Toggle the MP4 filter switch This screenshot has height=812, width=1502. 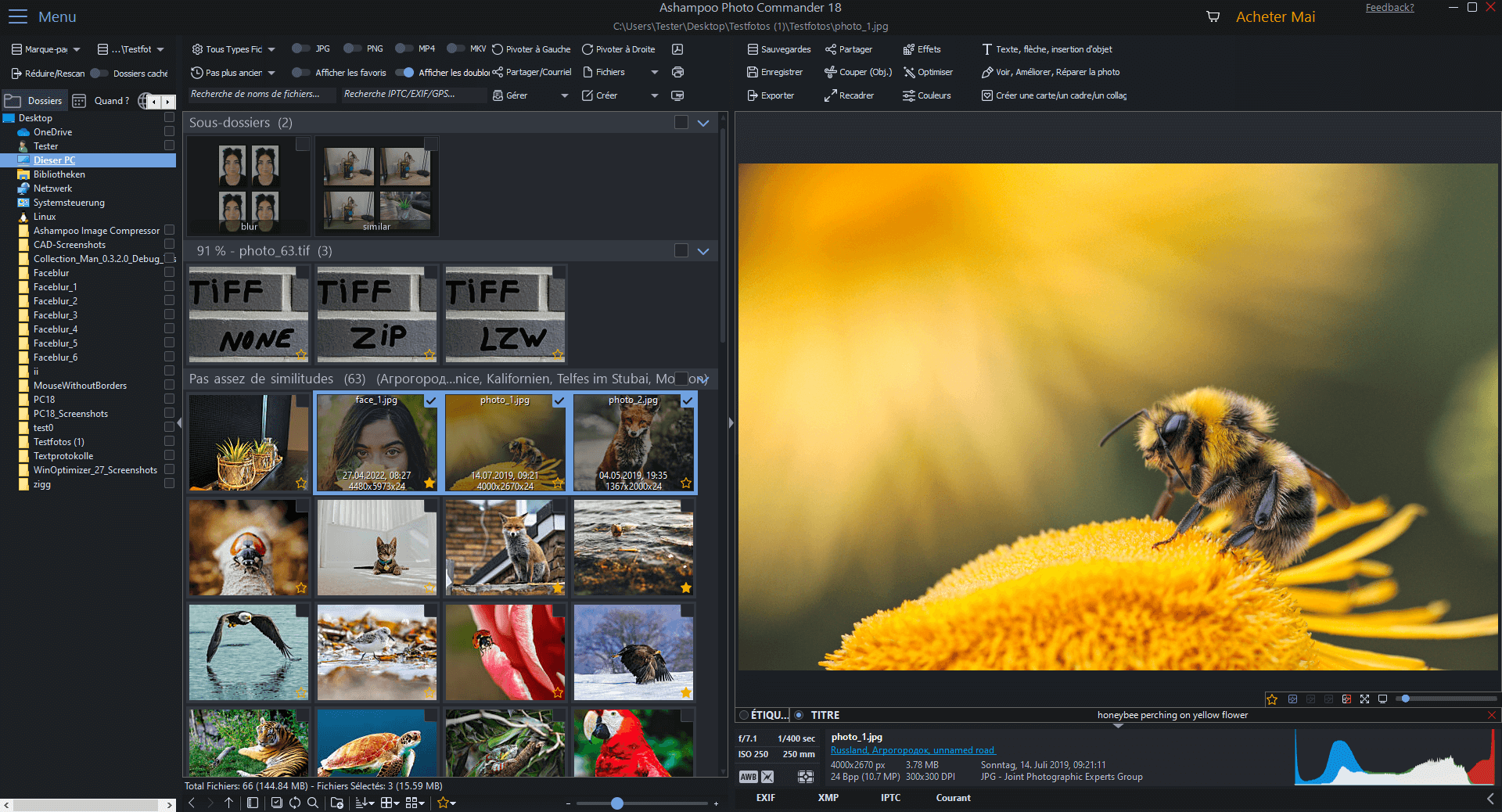point(404,49)
